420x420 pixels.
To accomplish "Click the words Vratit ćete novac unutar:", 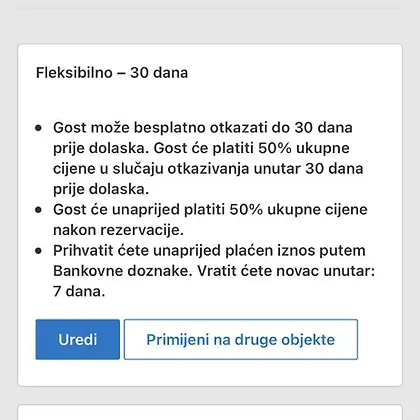I will point(286,271).
